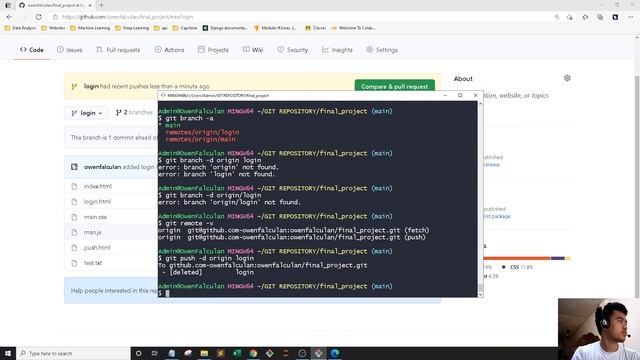The image size is (640, 360).
Task: Click the browser back arrow
Action: coord(9,17)
